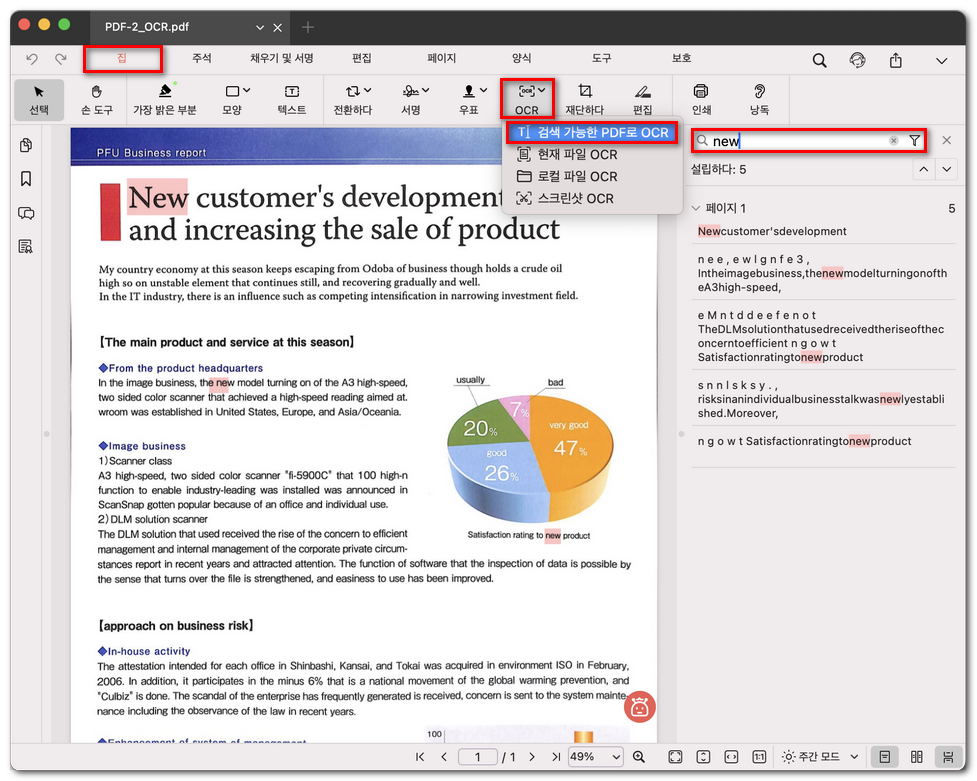
Task: Switch to the 주석 tab
Action: [x=201, y=58]
